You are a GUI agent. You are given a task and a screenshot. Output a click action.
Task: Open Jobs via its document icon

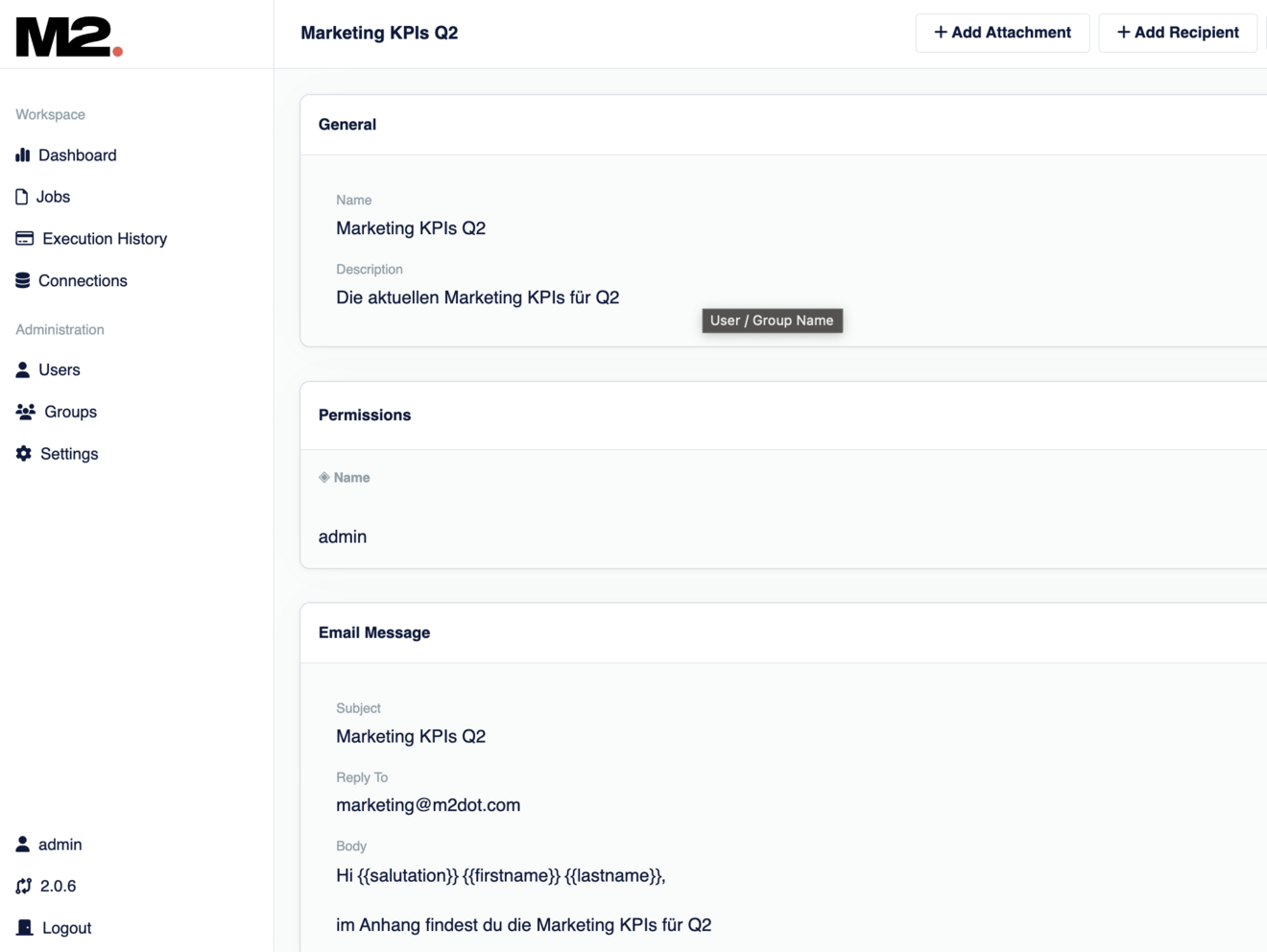tap(21, 196)
